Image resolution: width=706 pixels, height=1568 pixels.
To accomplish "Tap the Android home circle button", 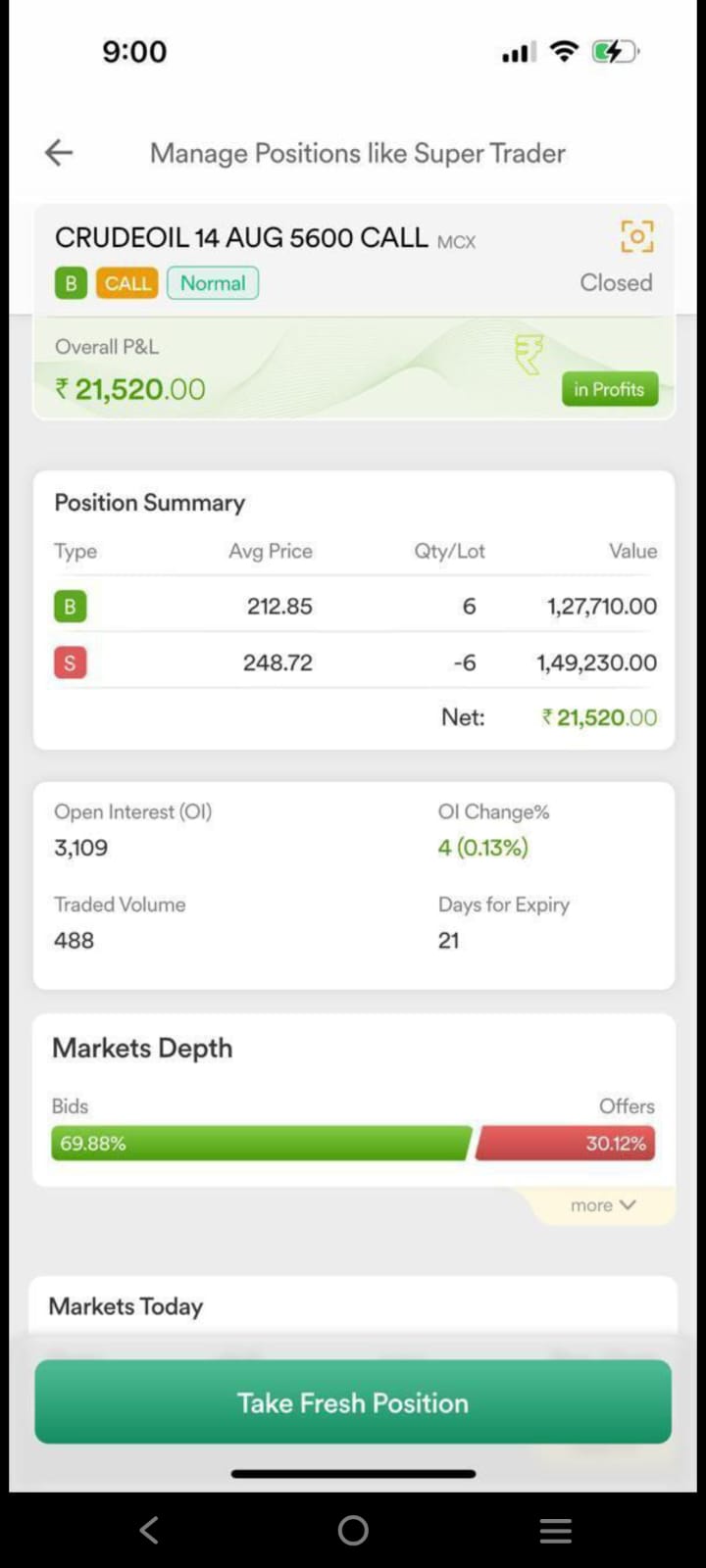I will (353, 1530).
